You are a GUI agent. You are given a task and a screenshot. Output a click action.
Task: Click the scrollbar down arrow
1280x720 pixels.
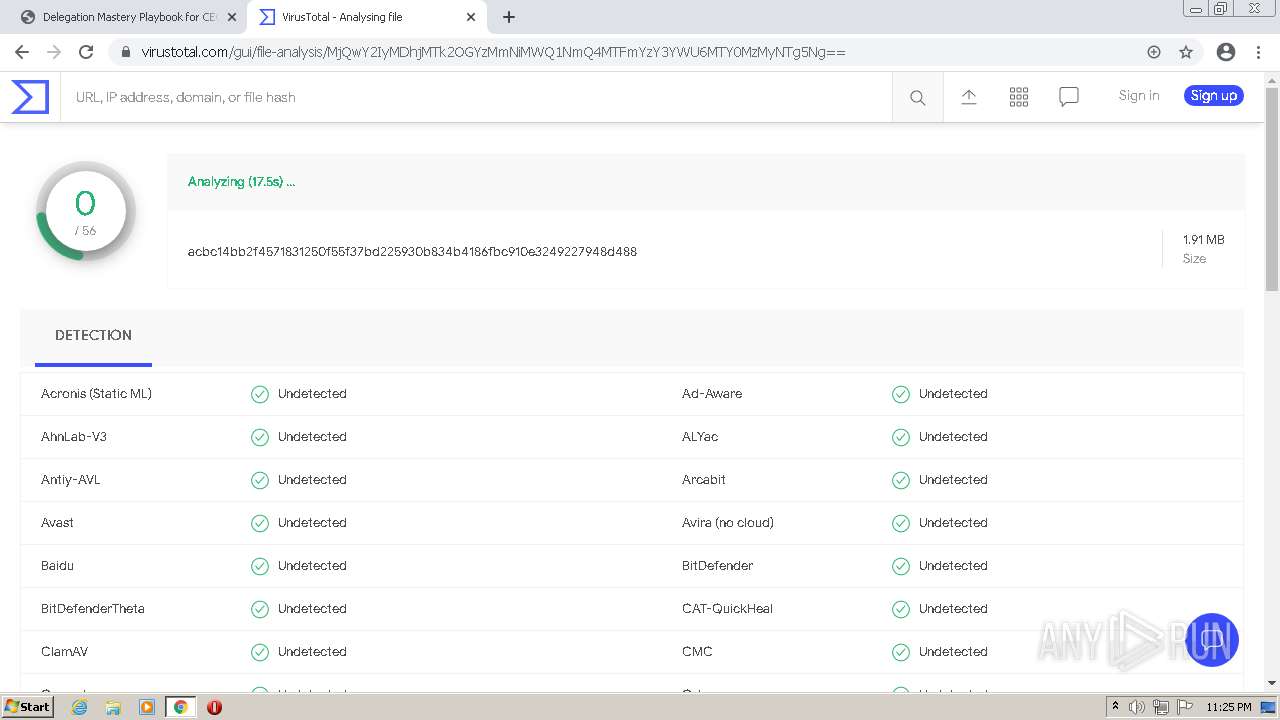[1272, 684]
